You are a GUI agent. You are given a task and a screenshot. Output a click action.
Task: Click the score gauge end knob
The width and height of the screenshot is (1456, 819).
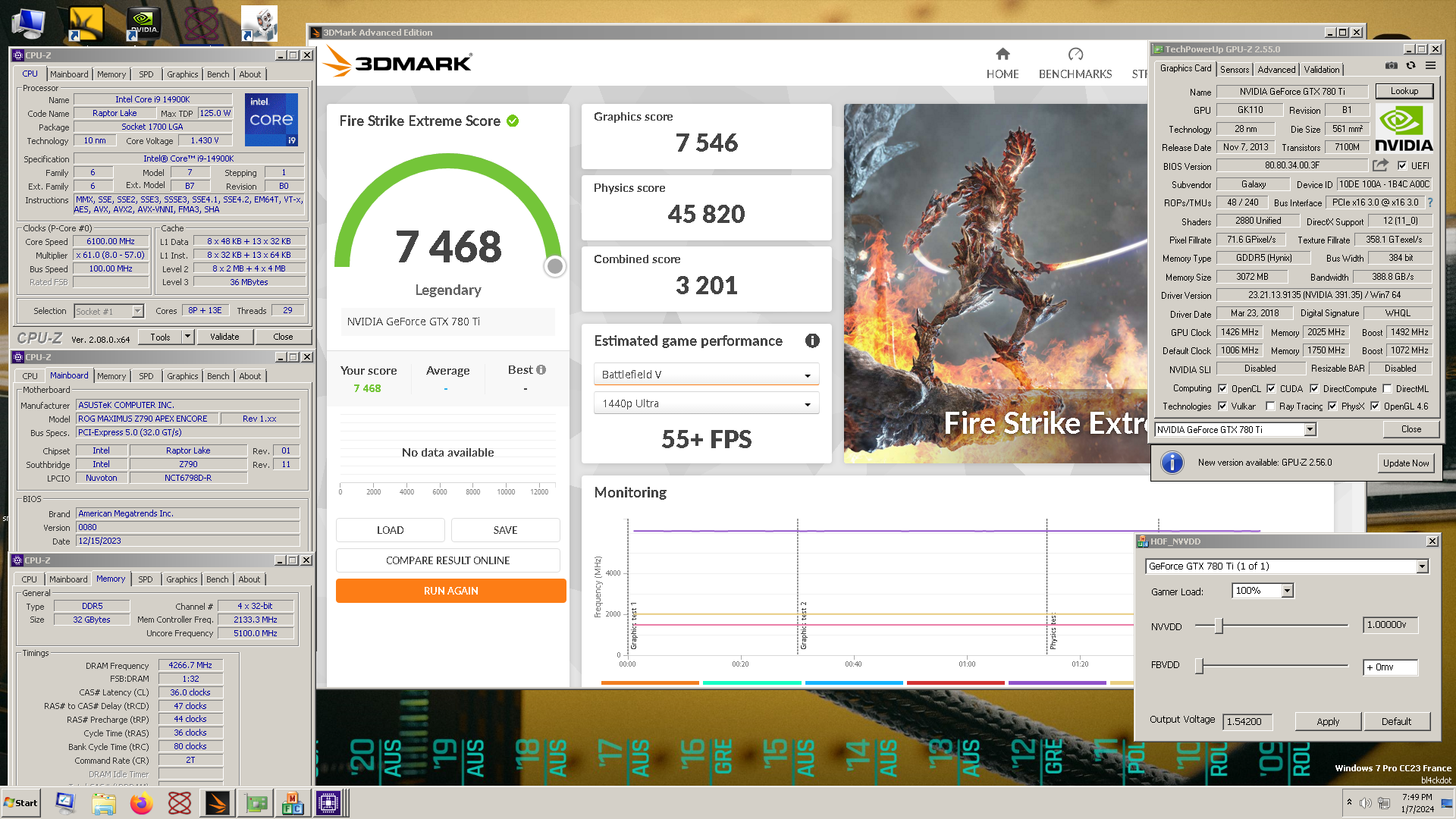pyautogui.click(x=555, y=266)
